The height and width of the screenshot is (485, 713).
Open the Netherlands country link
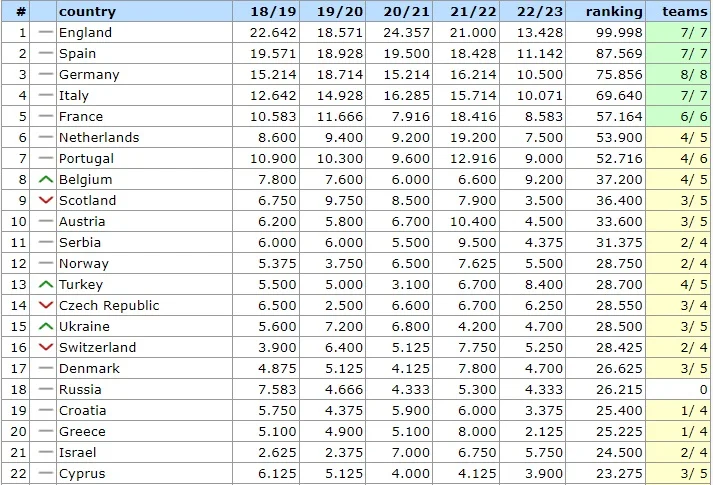point(99,138)
